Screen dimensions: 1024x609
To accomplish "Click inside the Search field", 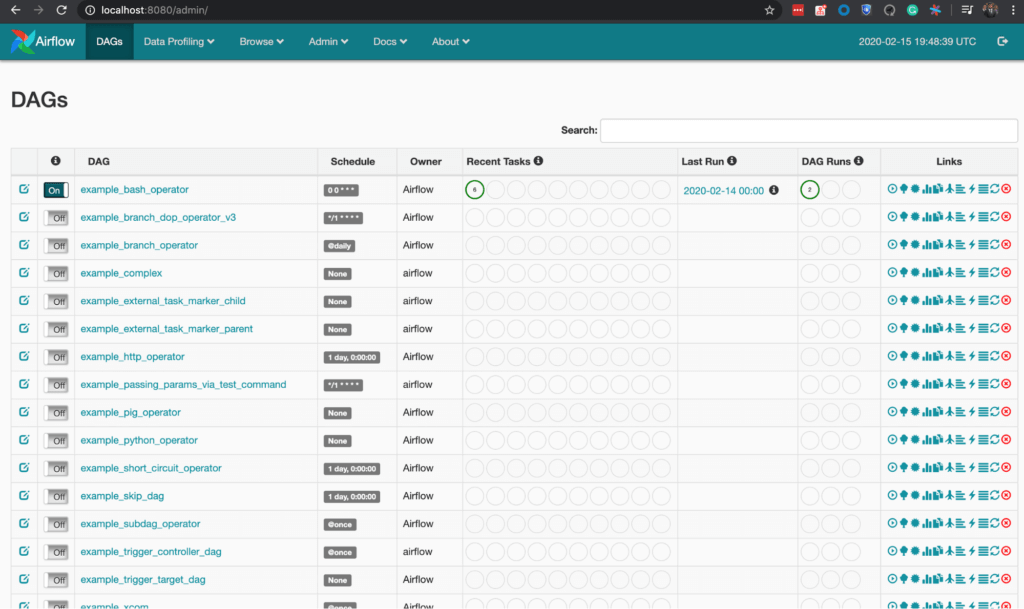I will pyautogui.click(x=808, y=130).
